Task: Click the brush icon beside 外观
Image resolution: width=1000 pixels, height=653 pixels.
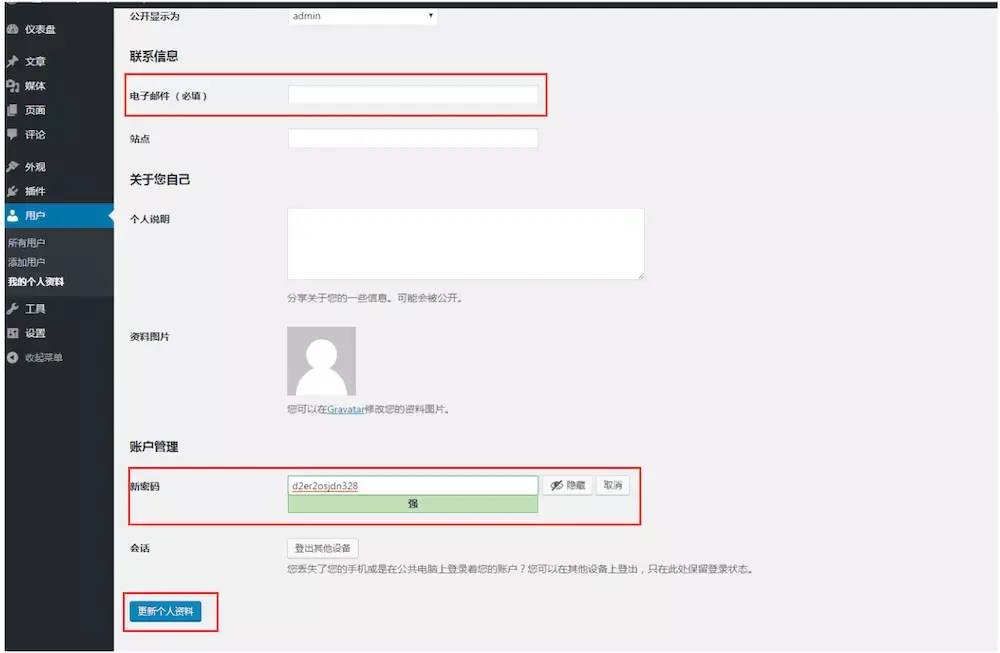Action: point(12,166)
